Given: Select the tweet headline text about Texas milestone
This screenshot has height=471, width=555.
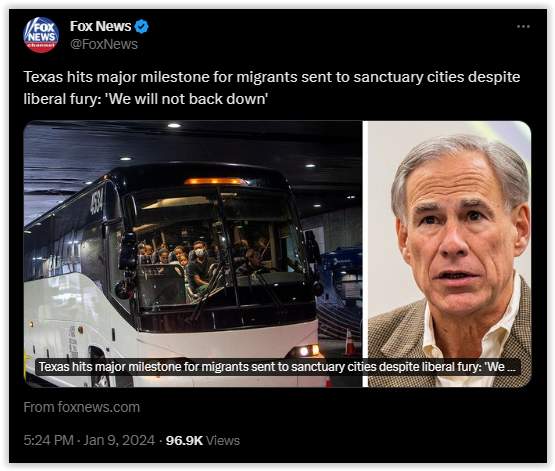Looking at the screenshot, I should pyautogui.click(x=271, y=88).
